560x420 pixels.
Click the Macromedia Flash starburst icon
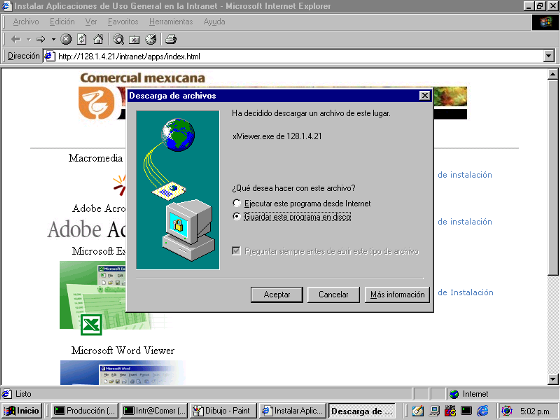(x=120, y=185)
